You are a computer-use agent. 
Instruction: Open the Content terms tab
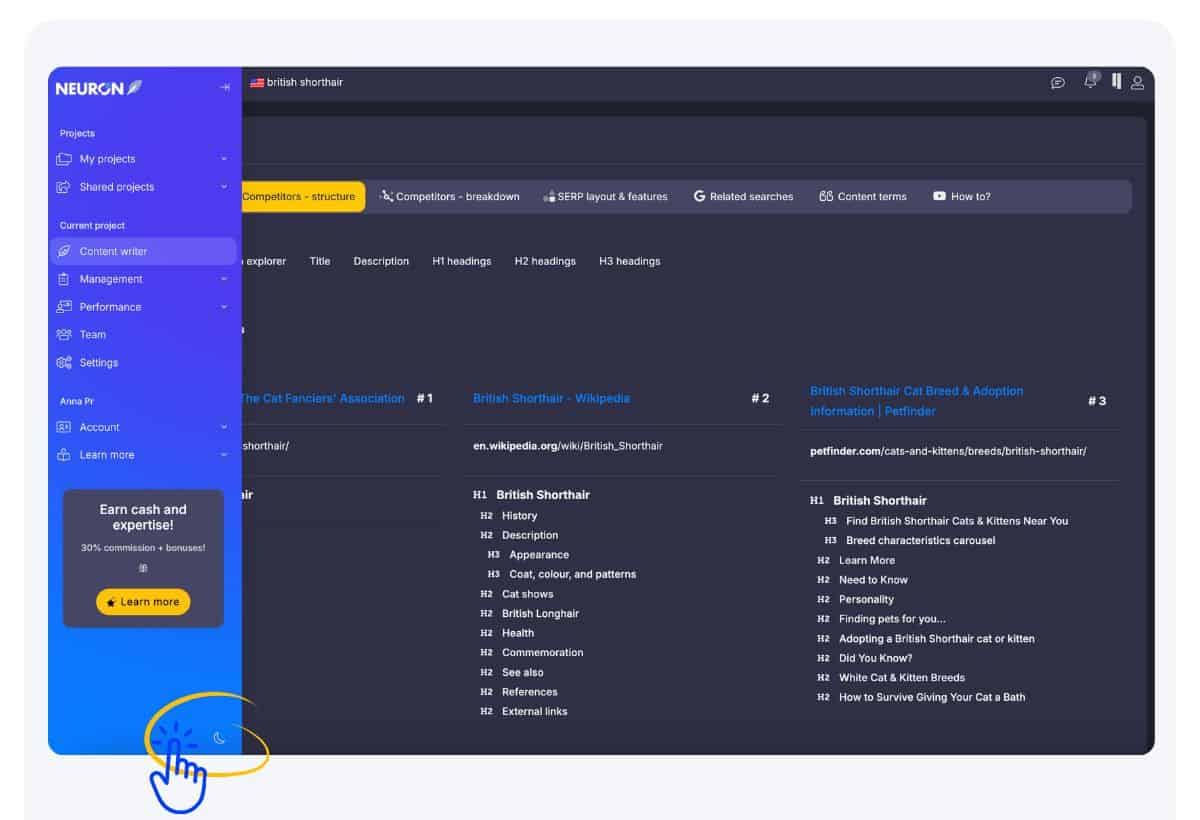coord(862,197)
